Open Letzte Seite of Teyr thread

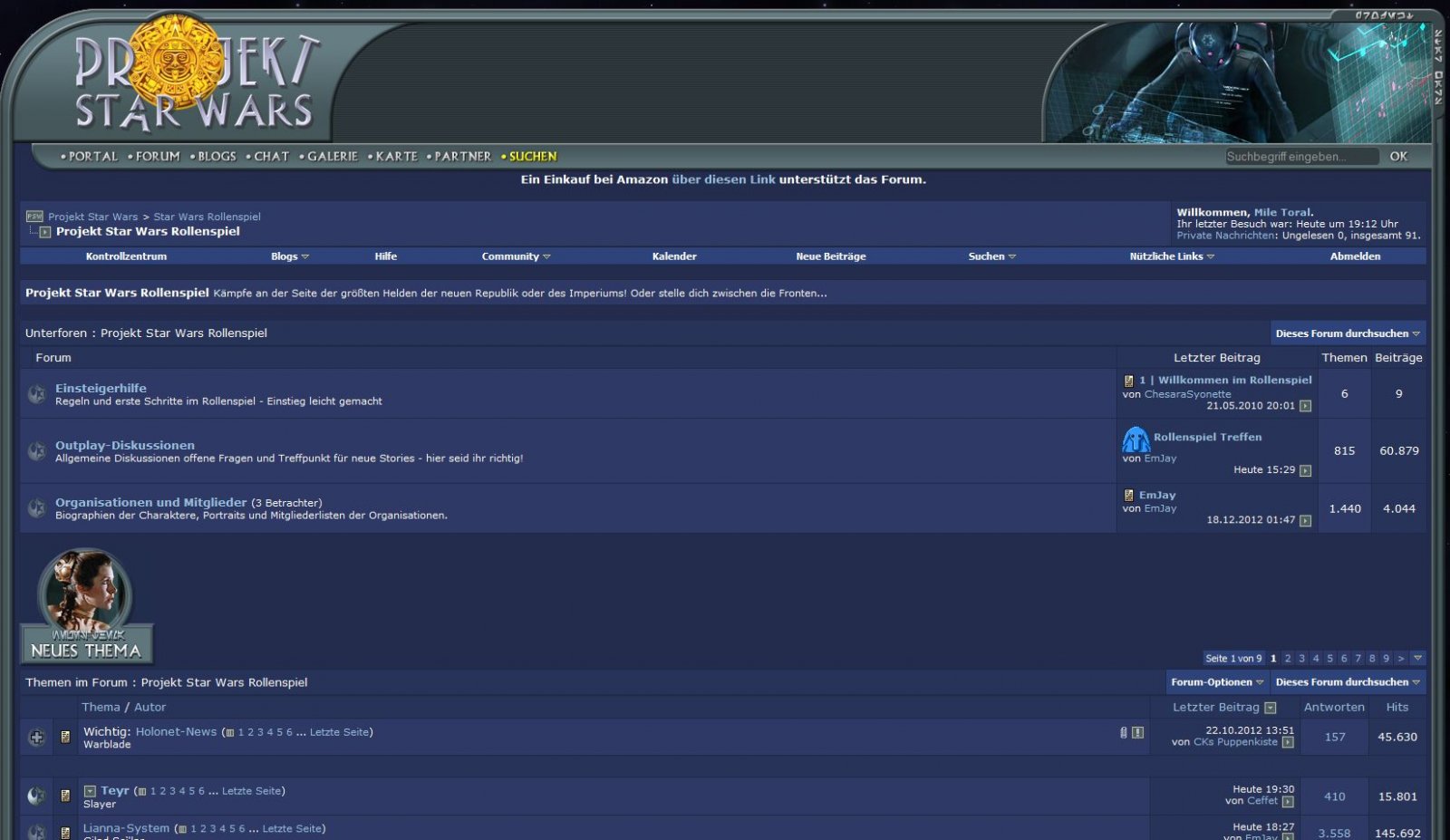tap(251, 791)
